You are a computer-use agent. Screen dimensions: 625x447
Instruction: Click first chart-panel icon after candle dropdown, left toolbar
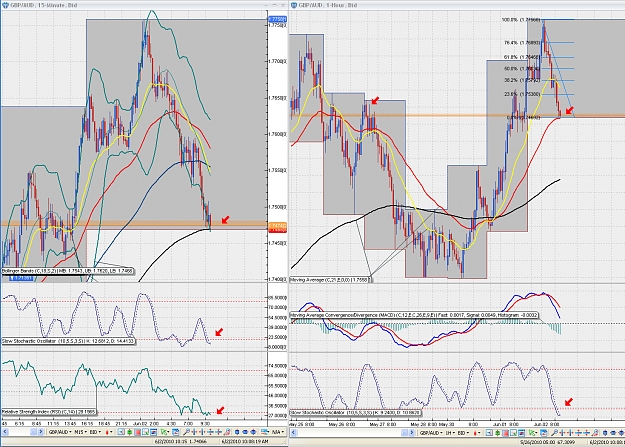(121, 432)
